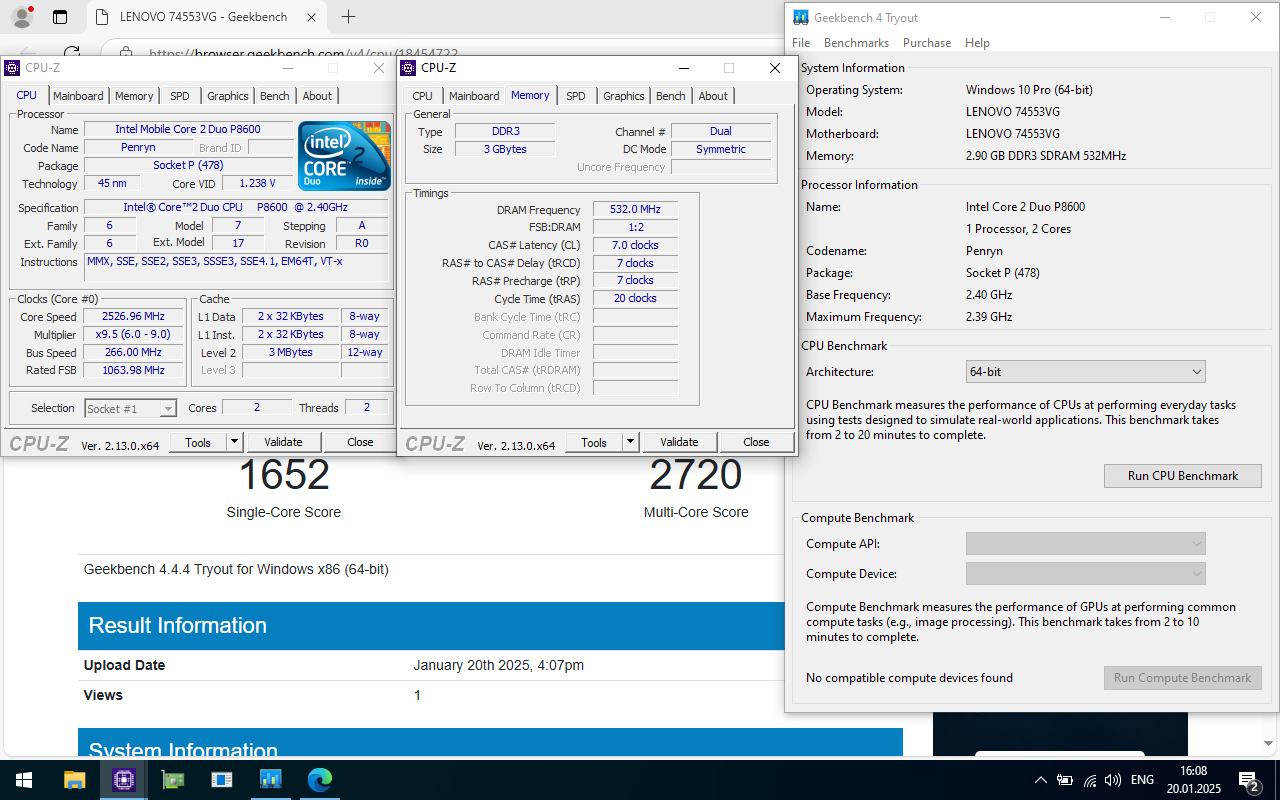Click the DRAM Frequency value 532.0 MHz
The image size is (1280, 800).
(636, 210)
